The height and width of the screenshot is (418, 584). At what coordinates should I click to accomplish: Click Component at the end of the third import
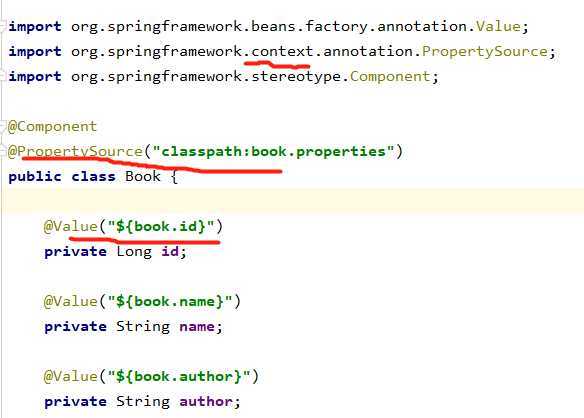pos(390,76)
